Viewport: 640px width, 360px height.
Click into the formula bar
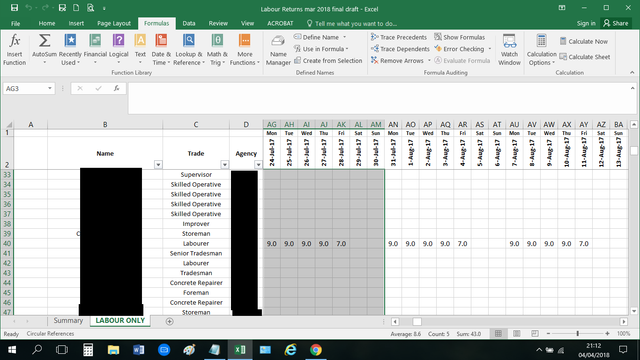(x=380, y=98)
